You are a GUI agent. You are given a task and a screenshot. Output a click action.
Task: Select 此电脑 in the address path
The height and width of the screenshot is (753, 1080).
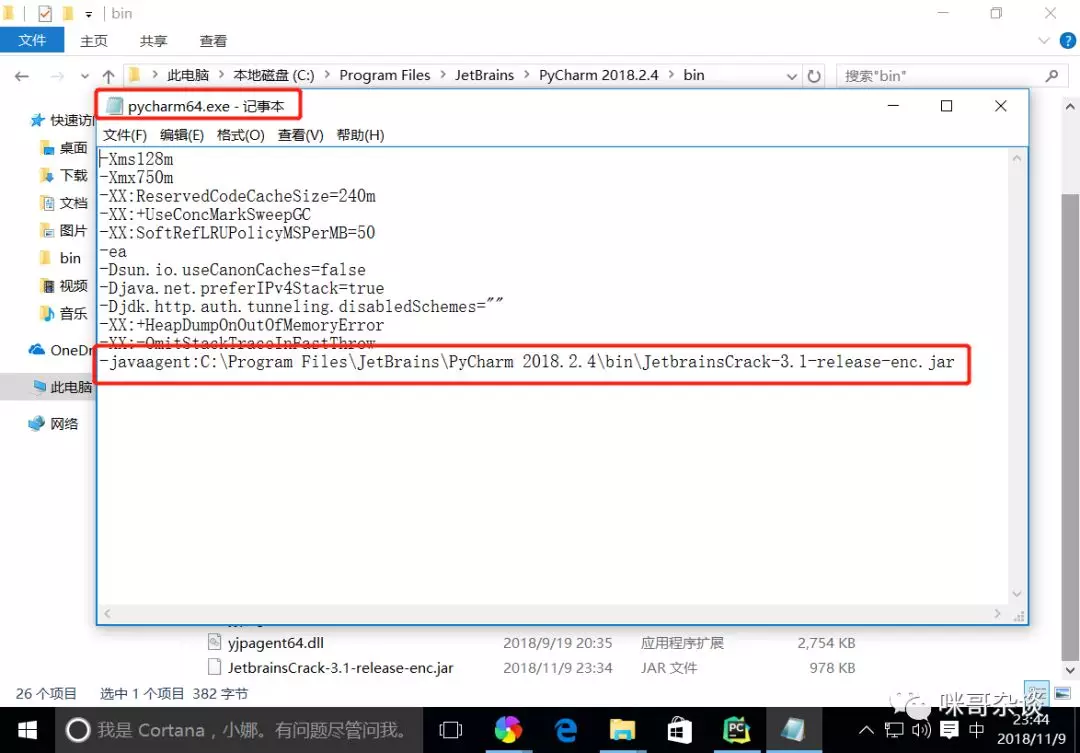tap(188, 75)
